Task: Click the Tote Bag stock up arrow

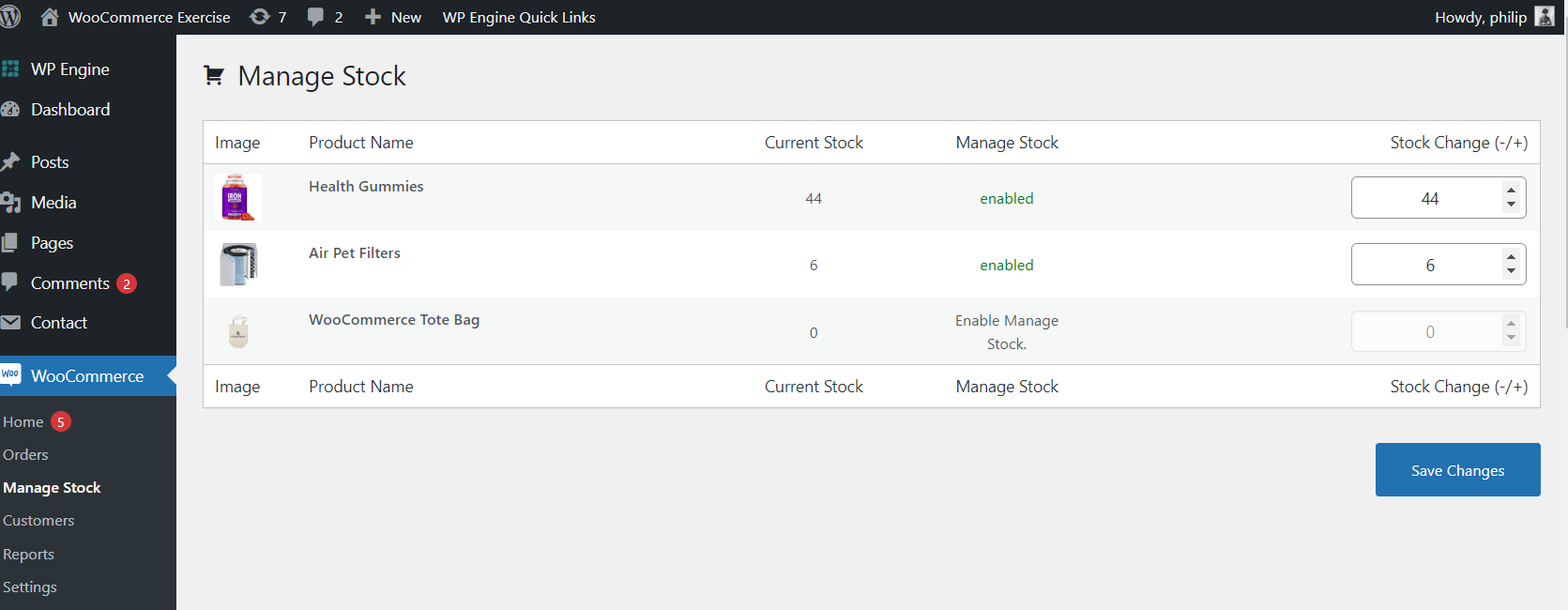Action: click(x=1511, y=324)
